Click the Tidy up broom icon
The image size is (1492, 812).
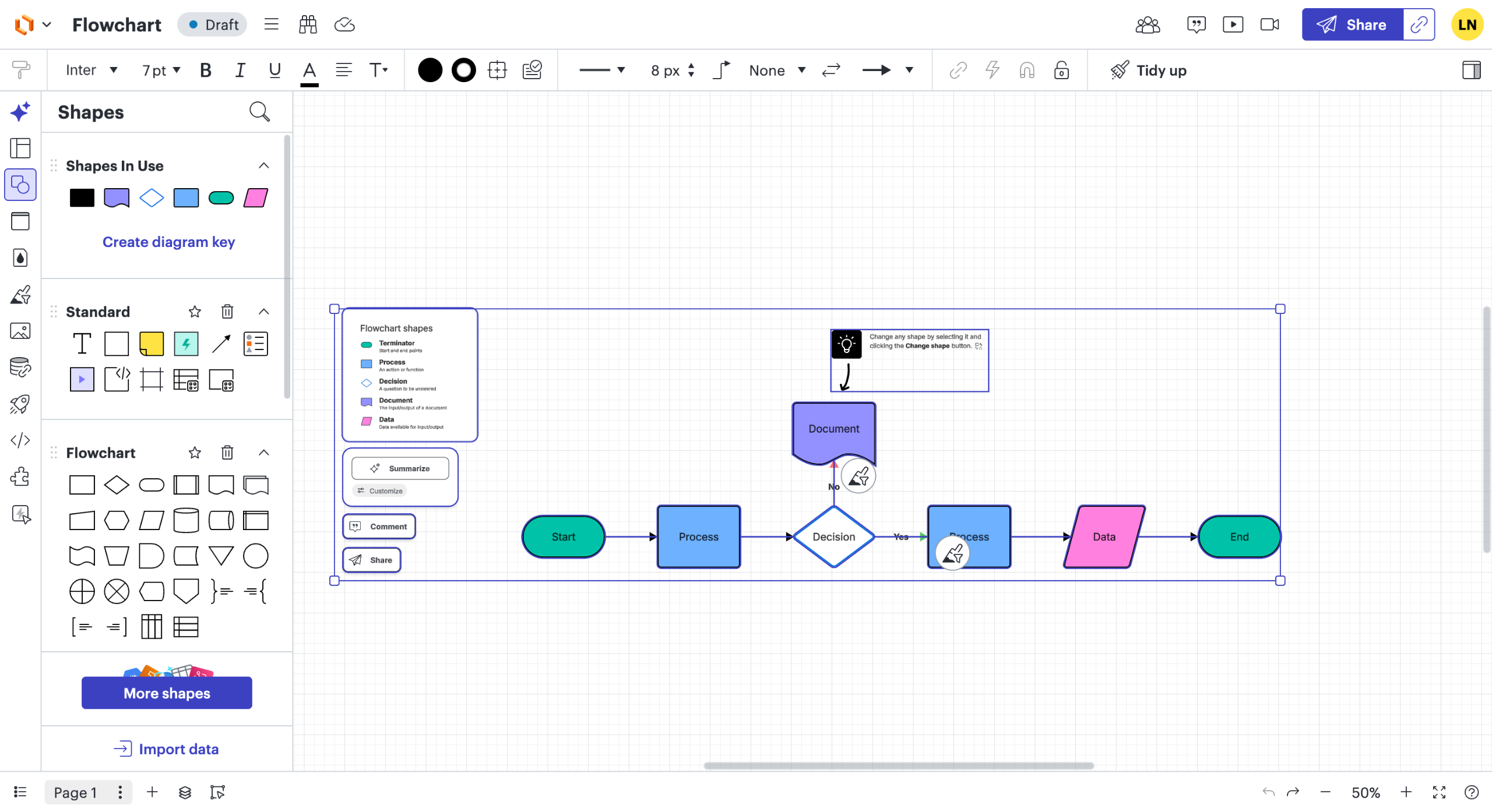point(1119,70)
